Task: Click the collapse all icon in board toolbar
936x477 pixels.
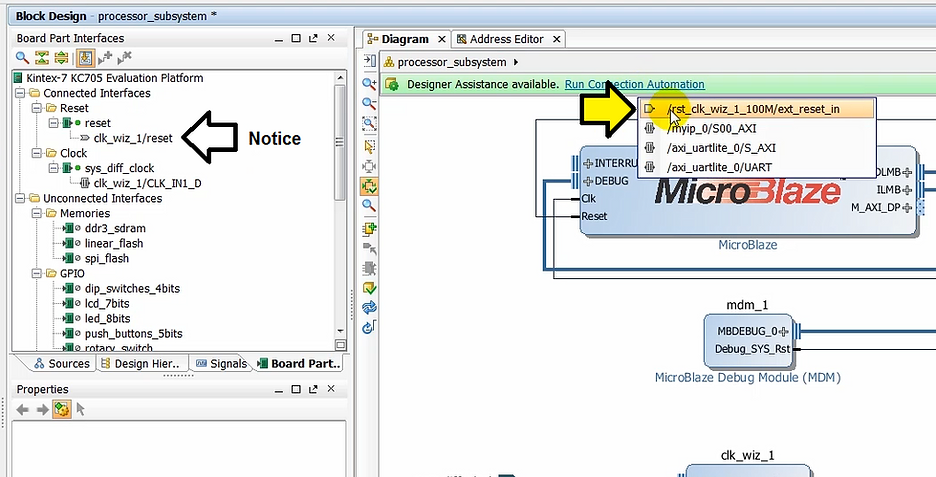Action: (x=43, y=59)
